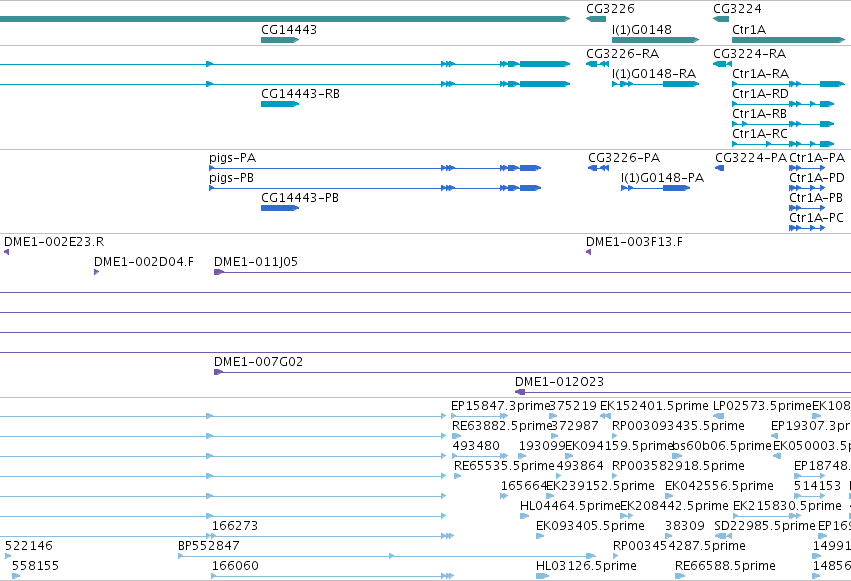Click the 372987 EST label
This screenshot has width=851, height=581.
575,426
